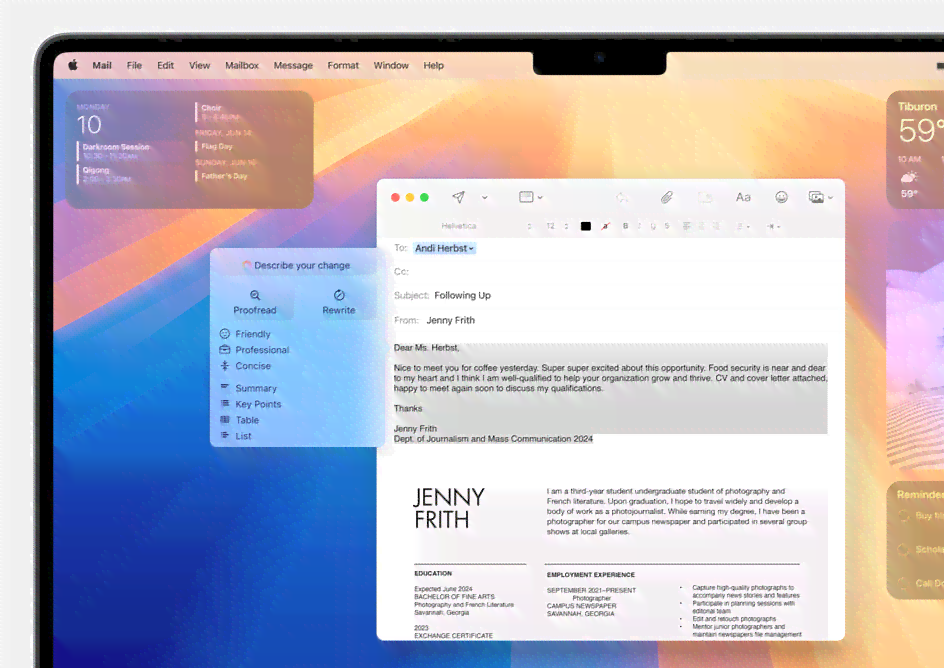Open the Mailbox menu

[242, 65]
